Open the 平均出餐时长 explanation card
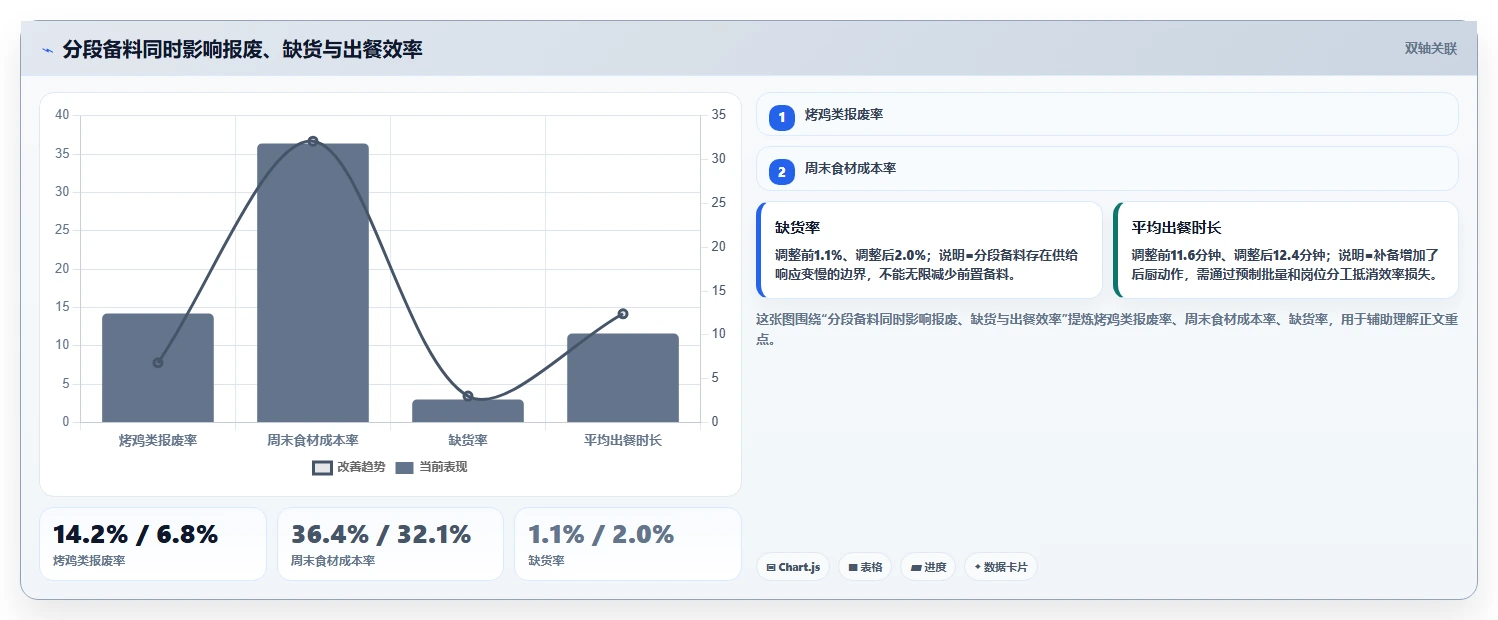This screenshot has width=1498, height=620. 1285,250
